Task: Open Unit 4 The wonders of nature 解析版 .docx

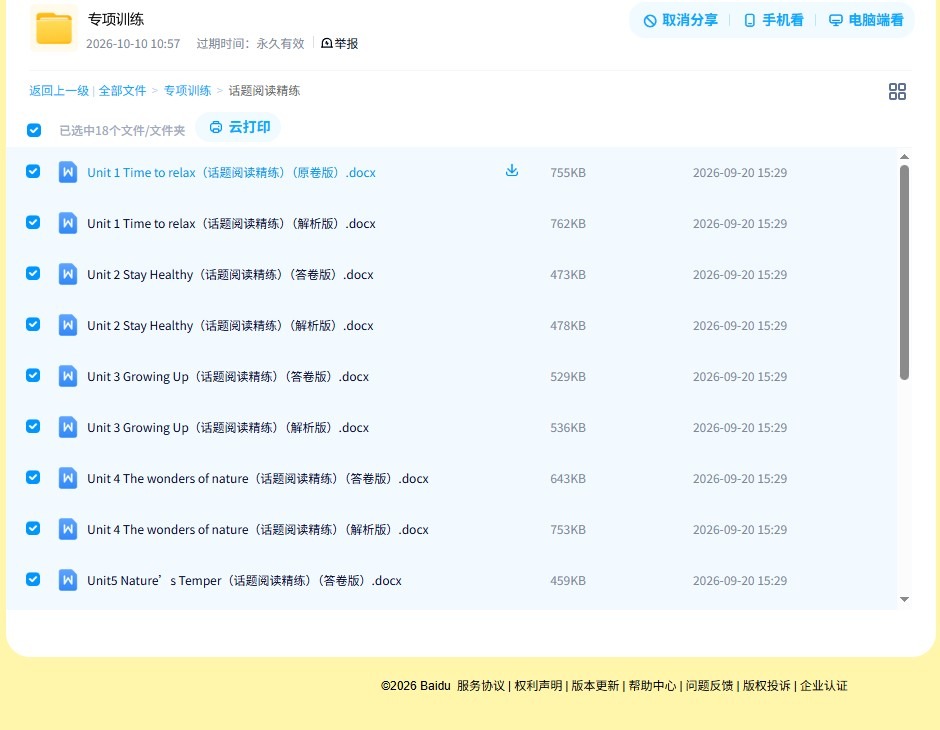Action: [258, 529]
